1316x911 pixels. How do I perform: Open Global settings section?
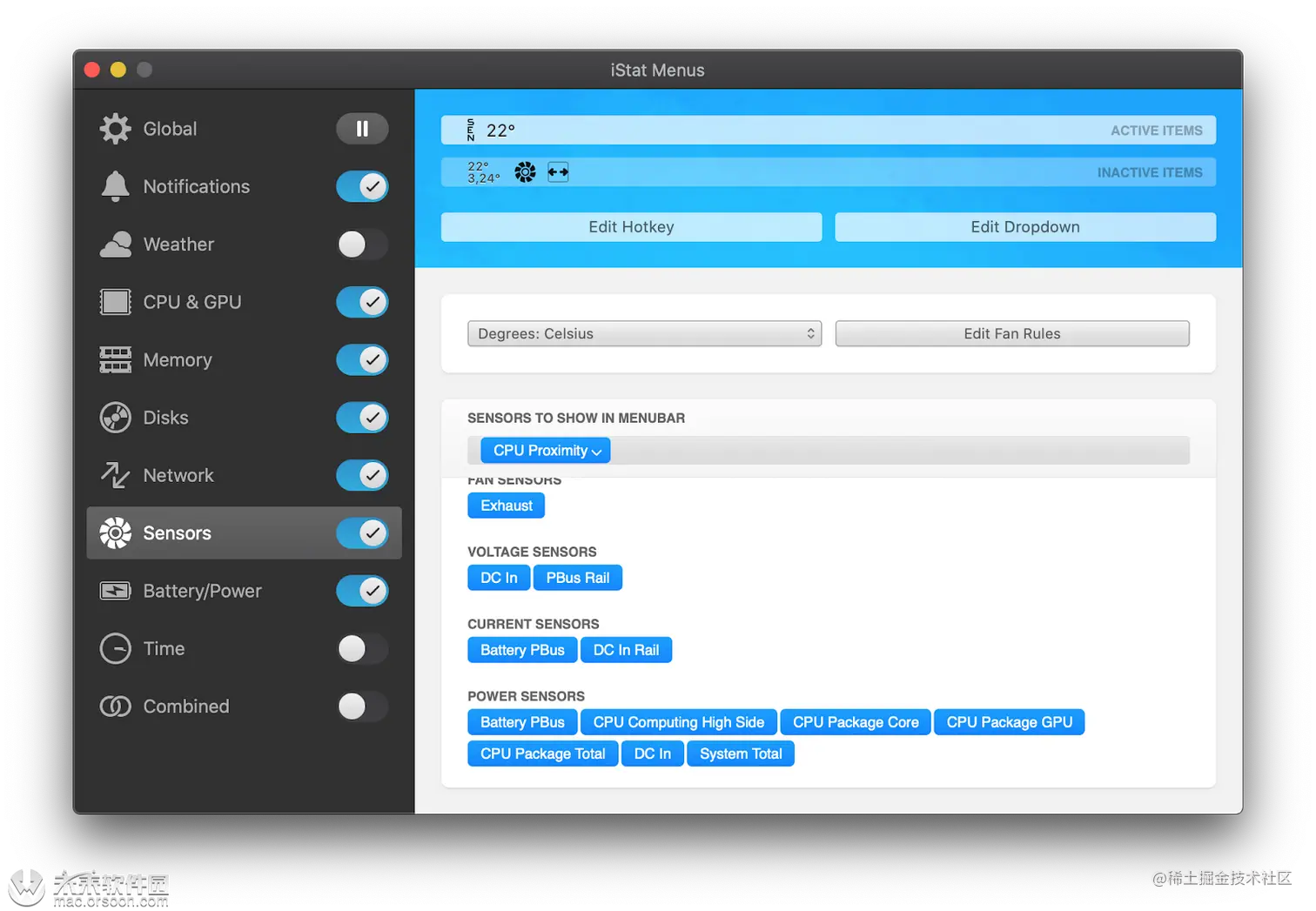tap(244, 129)
